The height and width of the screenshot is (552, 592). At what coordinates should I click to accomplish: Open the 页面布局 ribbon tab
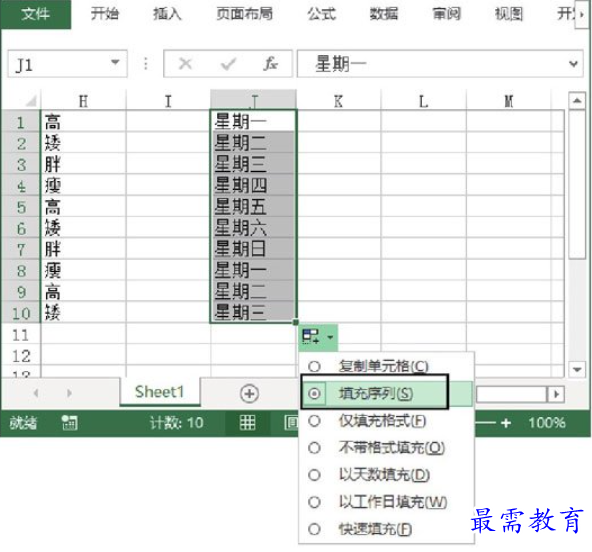tap(244, 14)
